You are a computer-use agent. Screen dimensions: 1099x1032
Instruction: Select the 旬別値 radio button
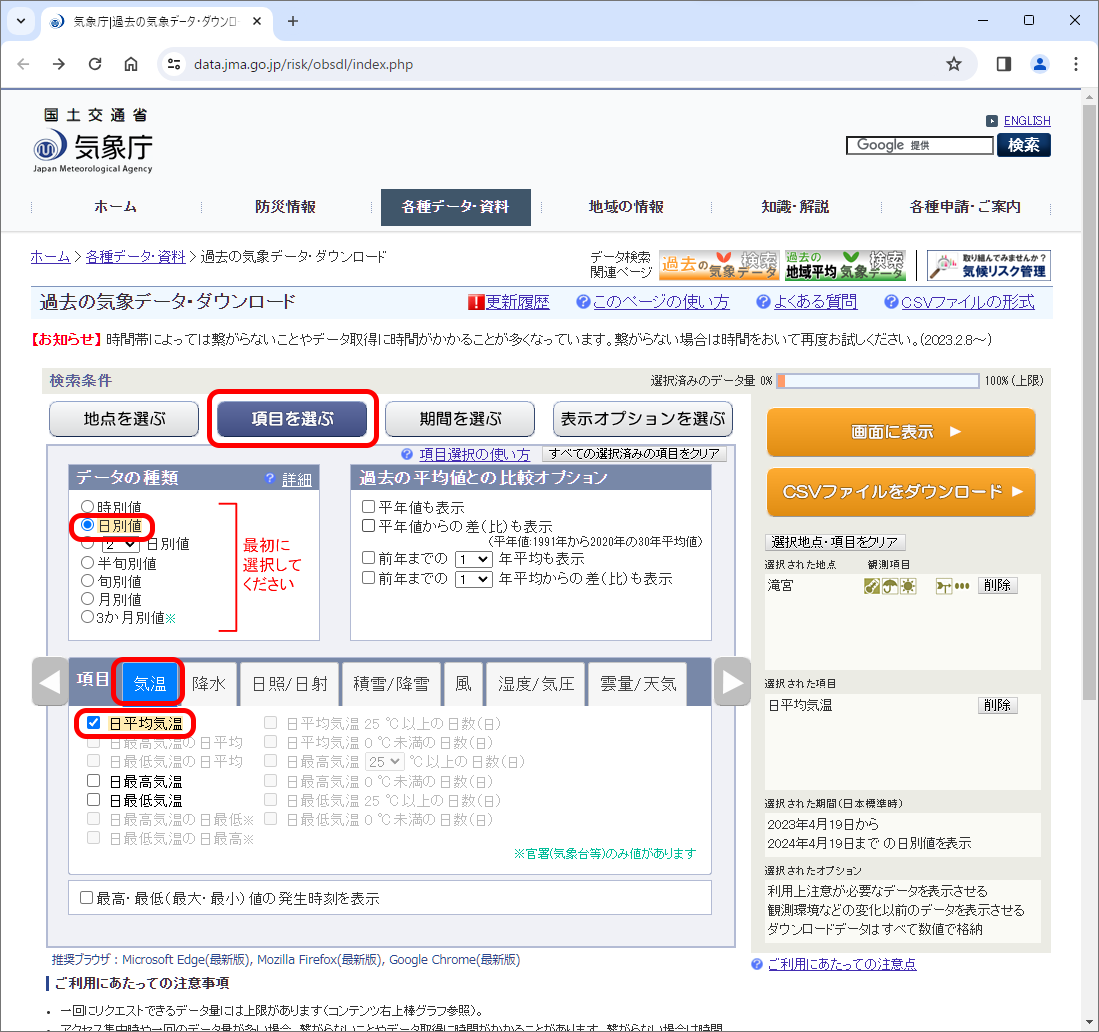coord(88,580)
